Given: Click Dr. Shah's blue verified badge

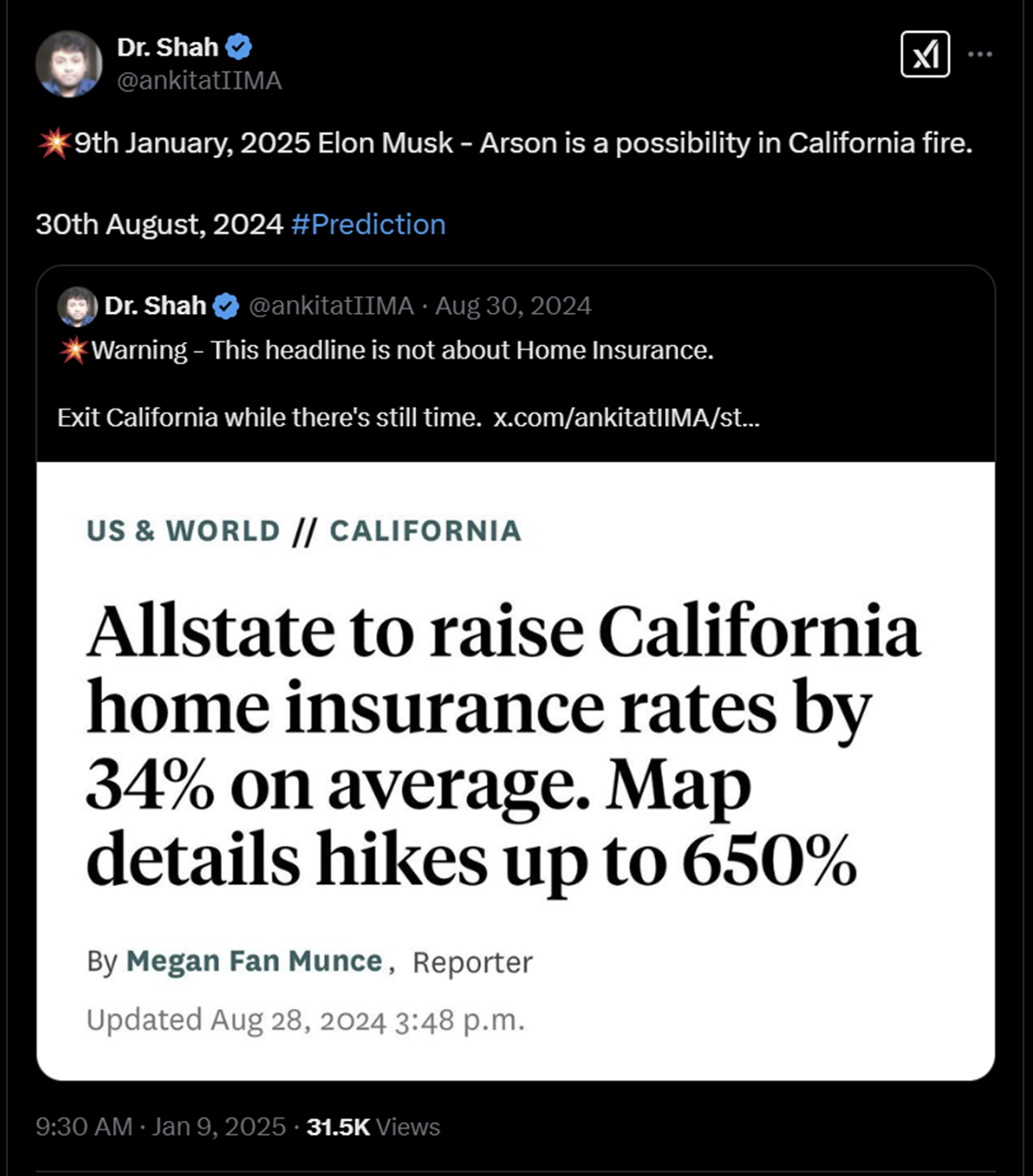Looking at the screenshot, I should coord(239,47).
